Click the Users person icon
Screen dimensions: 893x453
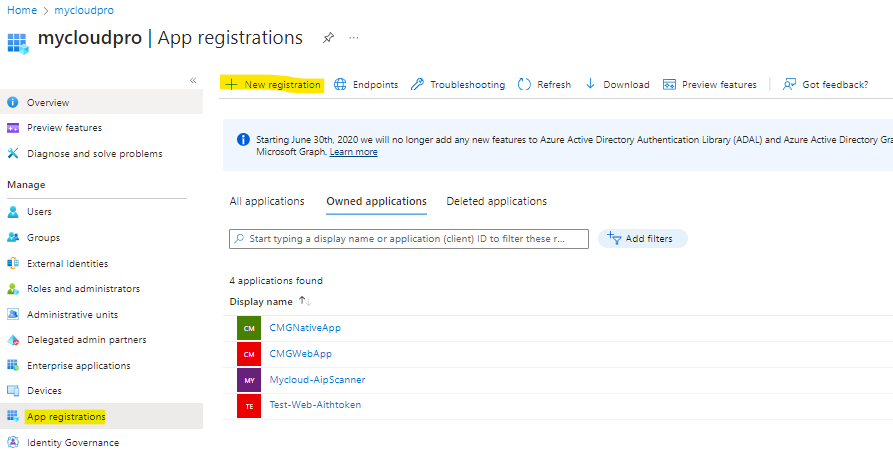click(13, 212)
